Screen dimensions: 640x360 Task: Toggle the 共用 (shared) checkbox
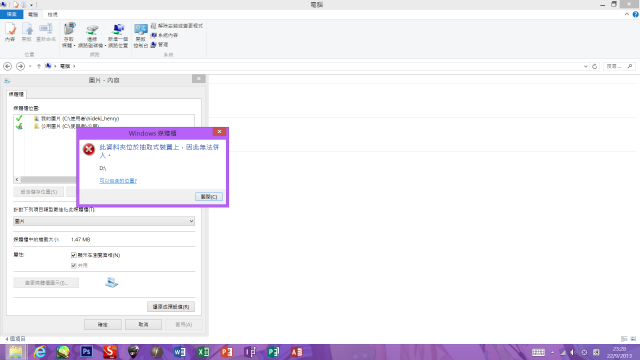[x=73, y=266]
